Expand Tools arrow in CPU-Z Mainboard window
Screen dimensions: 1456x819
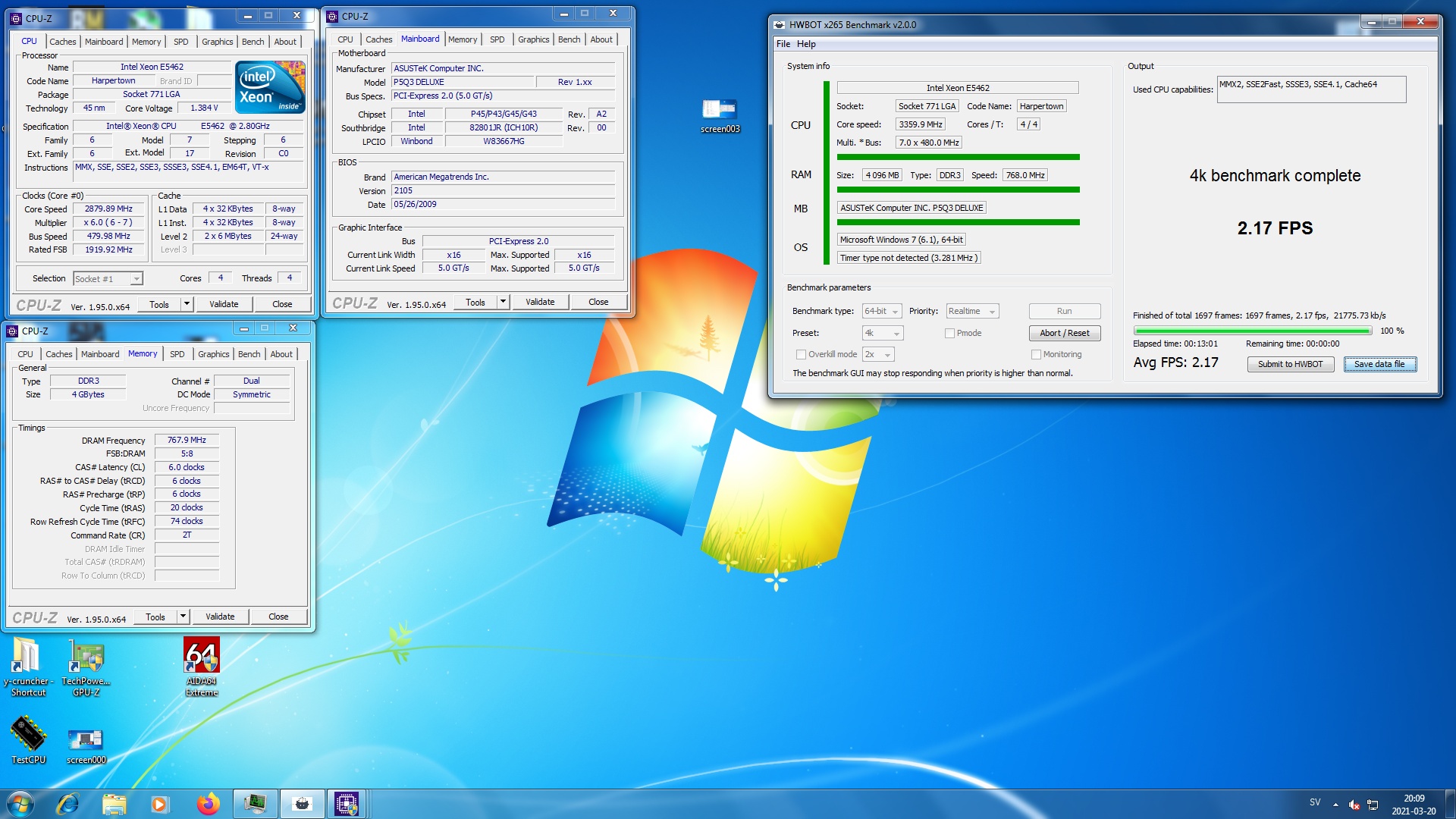pyautogui.click(x=503, y=302)
